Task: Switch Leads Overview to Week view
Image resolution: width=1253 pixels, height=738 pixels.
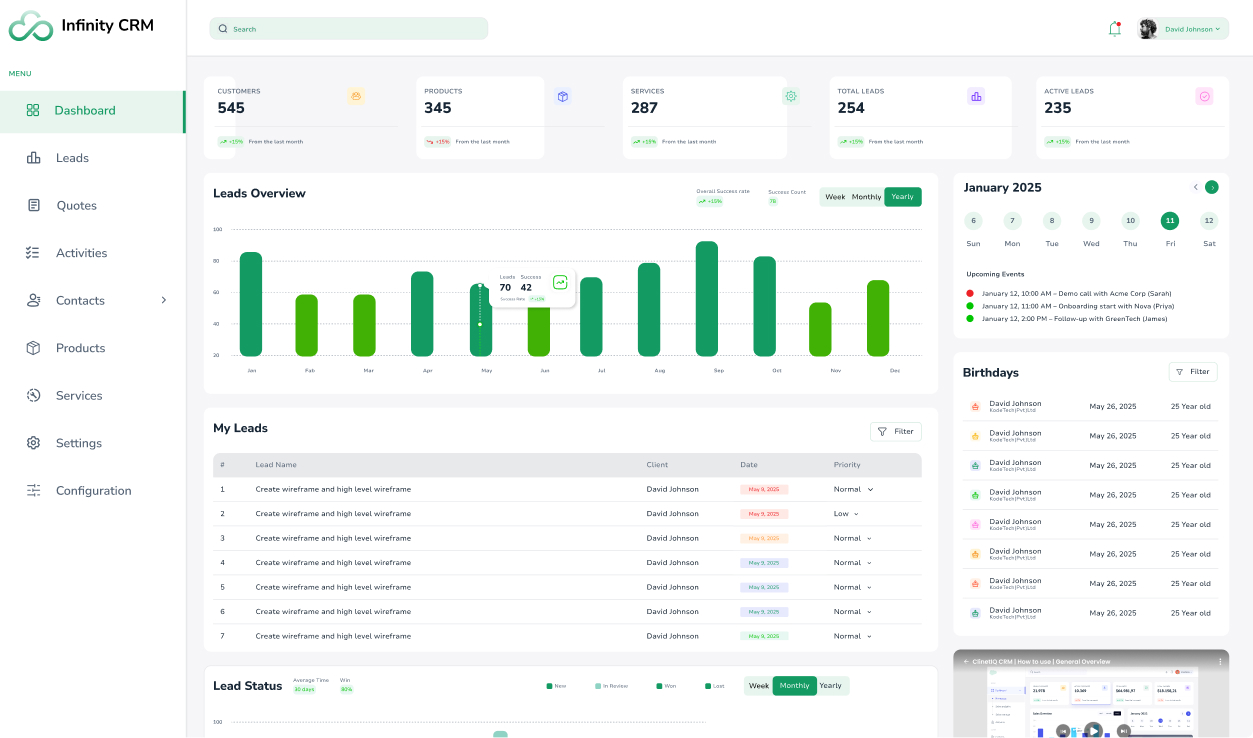Action: 835,197
